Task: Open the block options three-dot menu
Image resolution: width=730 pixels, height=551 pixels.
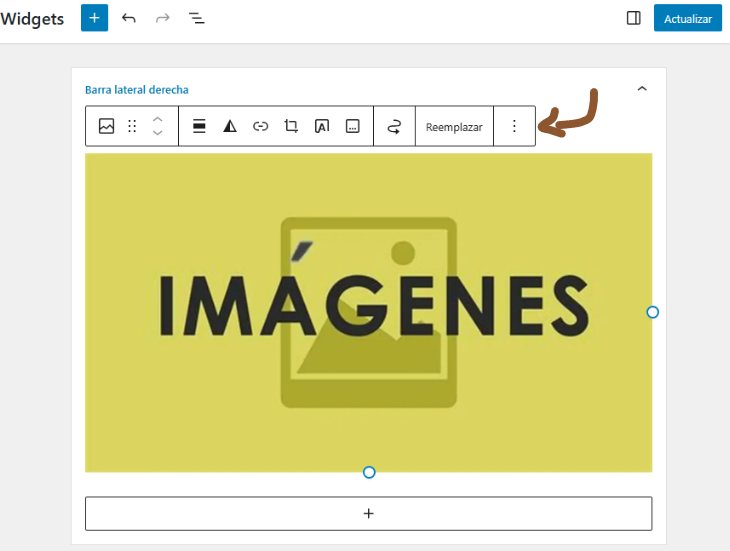Action: pos(514,126)
